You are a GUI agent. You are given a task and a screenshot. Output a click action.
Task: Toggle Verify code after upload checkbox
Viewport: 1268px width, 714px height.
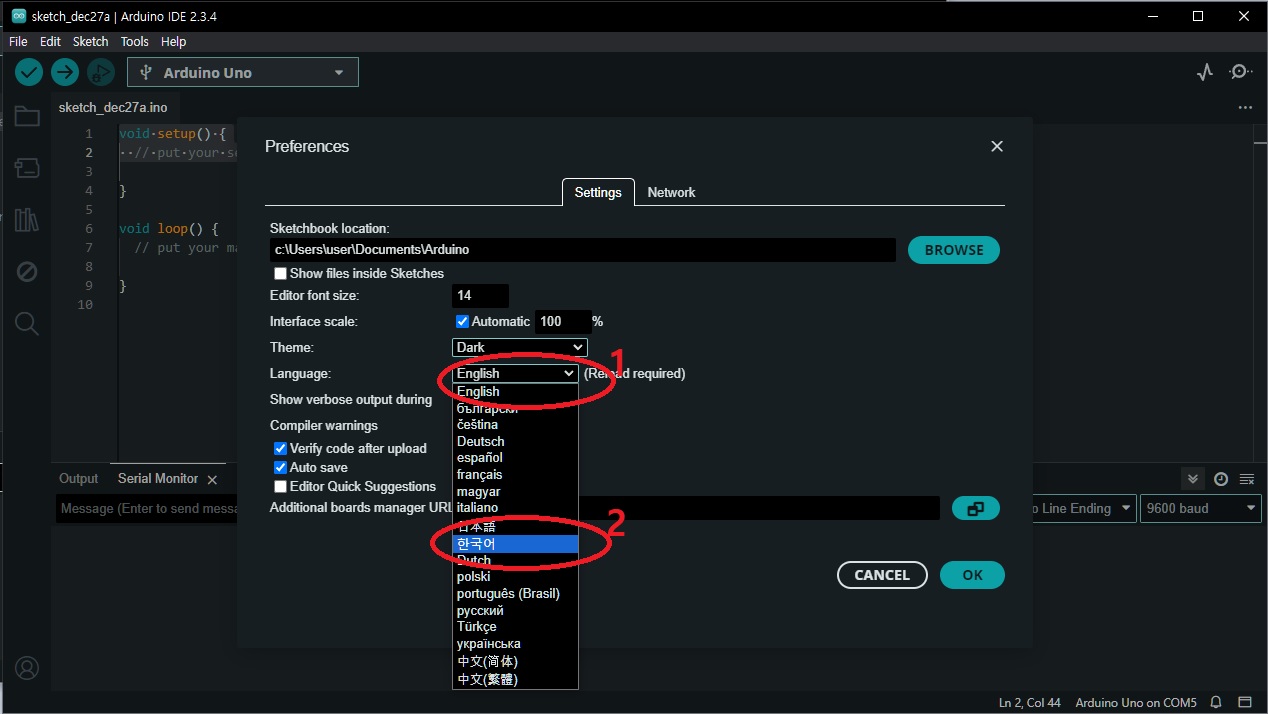(280, 448)
